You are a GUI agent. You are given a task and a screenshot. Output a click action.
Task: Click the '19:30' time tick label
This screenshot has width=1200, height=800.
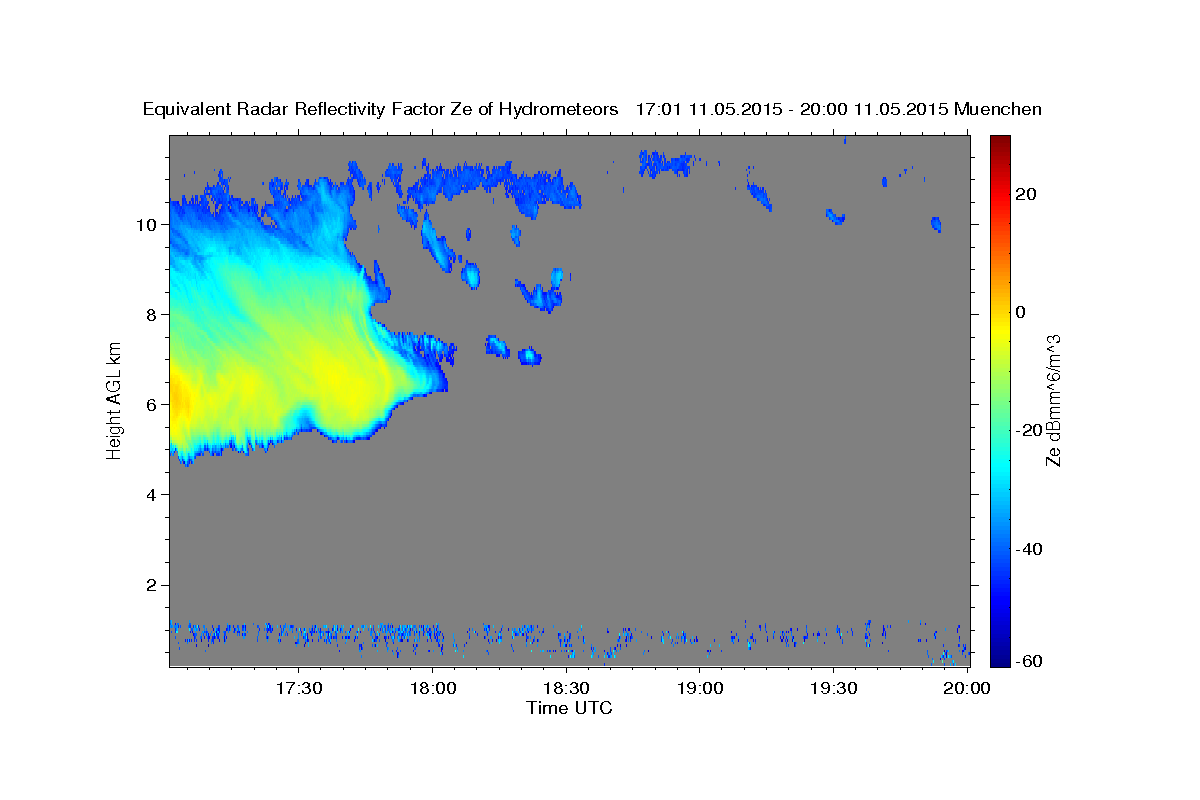833,689
